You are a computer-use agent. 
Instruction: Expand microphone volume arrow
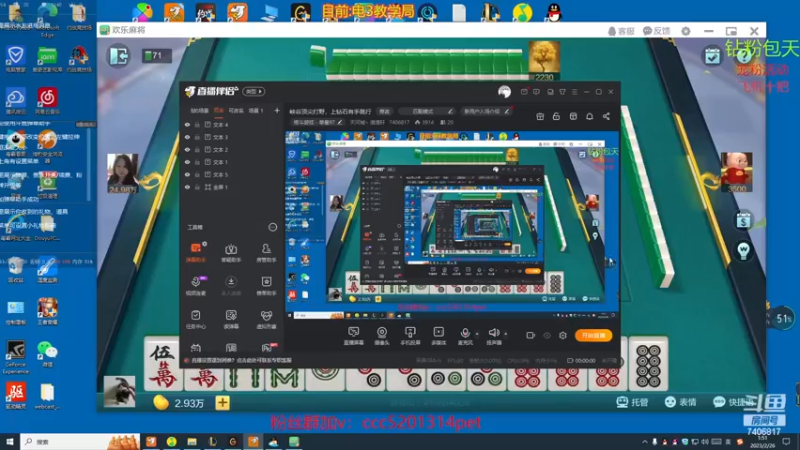pos(477,334)
